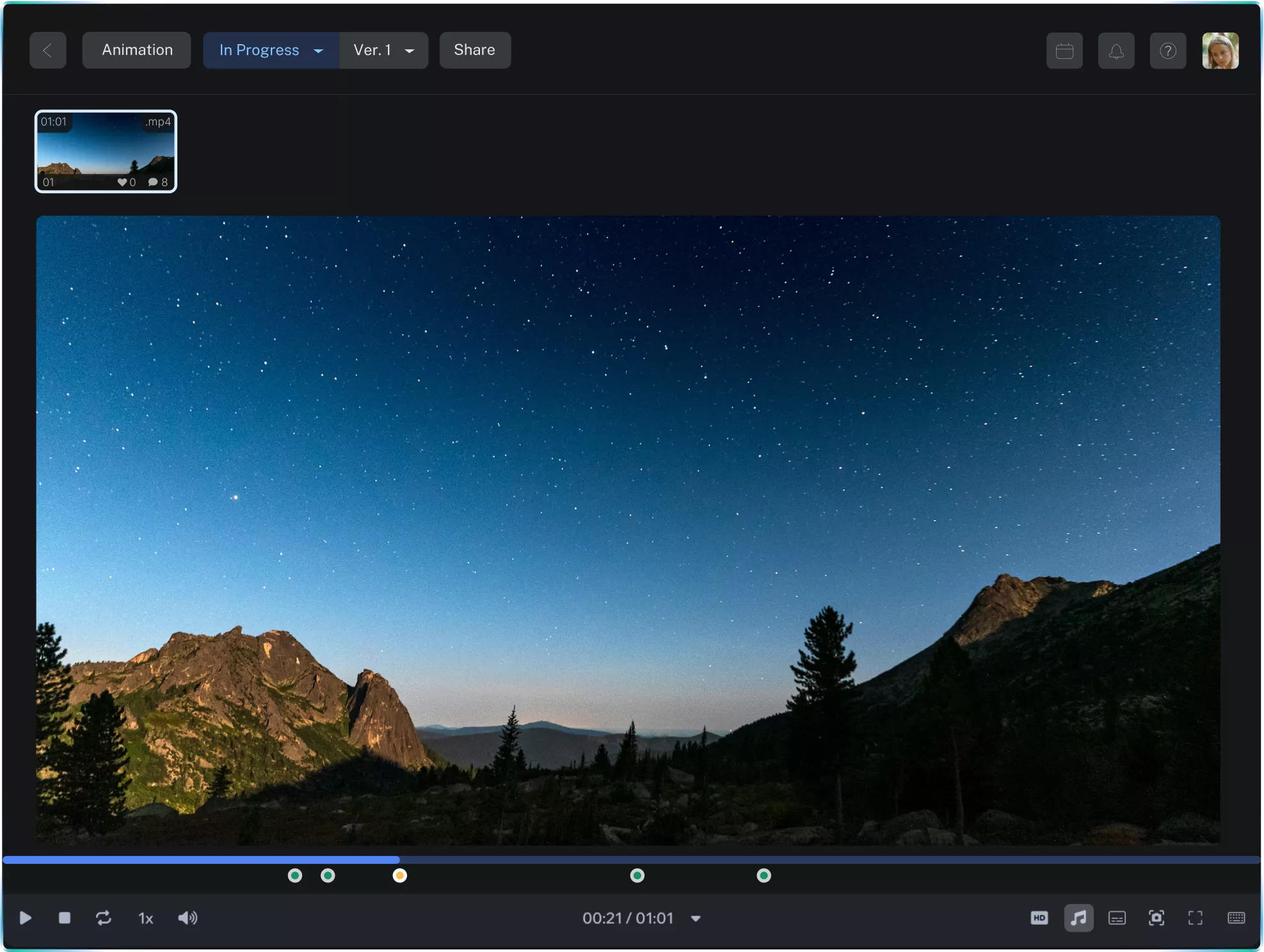Go back using the back arrow
The image size is (1264, 952).
pos(47,50)
